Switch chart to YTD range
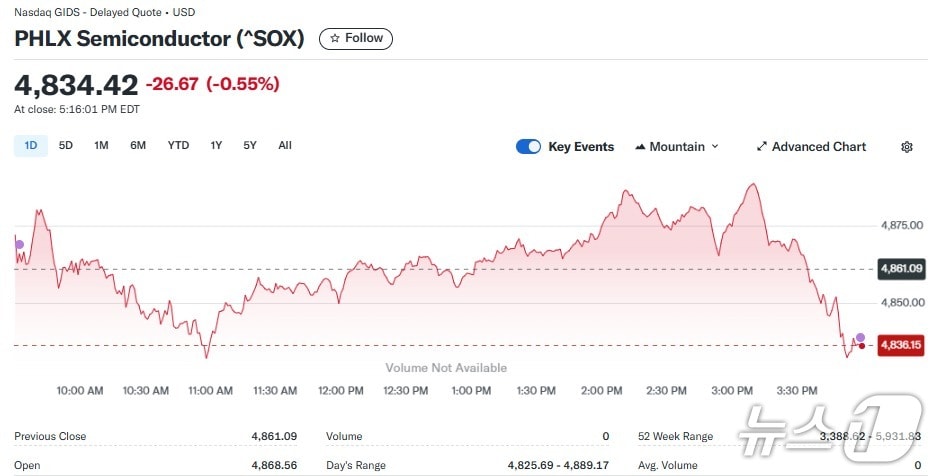The height and width of the screenshot is (476, 936). 178,145
